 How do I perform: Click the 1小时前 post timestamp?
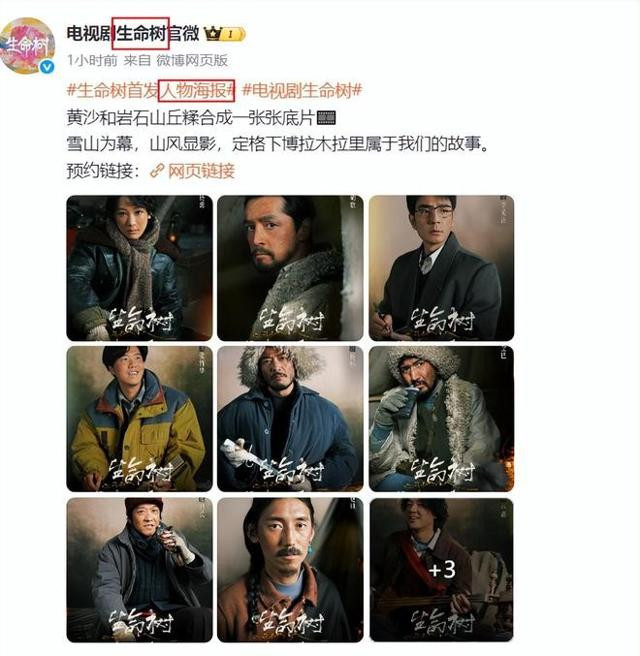coord(92,61)
